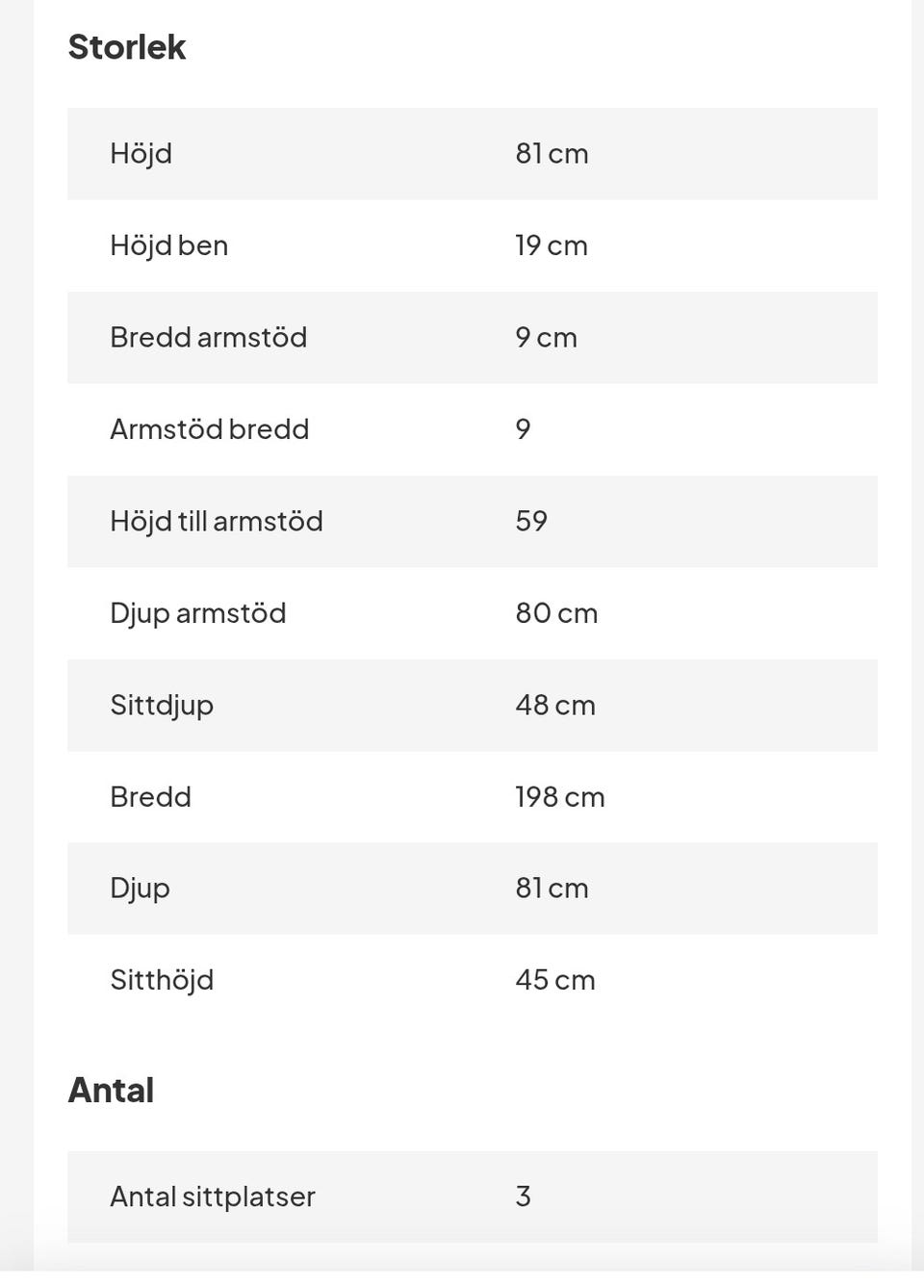Click the Antal sittplatser value 3
The height and width of the screenshot is (1288, 924).
click(523, 1197)
